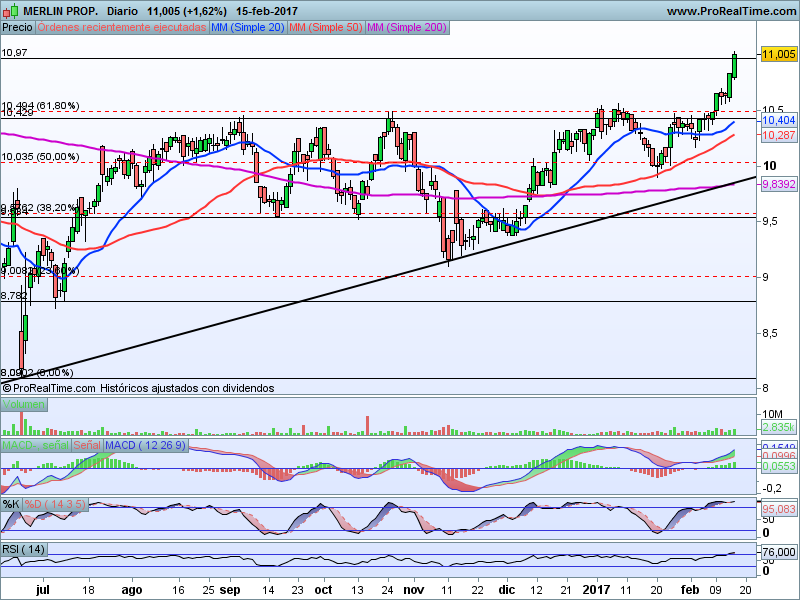Select the 10,494 (61,80%) Fibonacci label
The width and height of the screenshot is (800, 600).
pos(40,106)
